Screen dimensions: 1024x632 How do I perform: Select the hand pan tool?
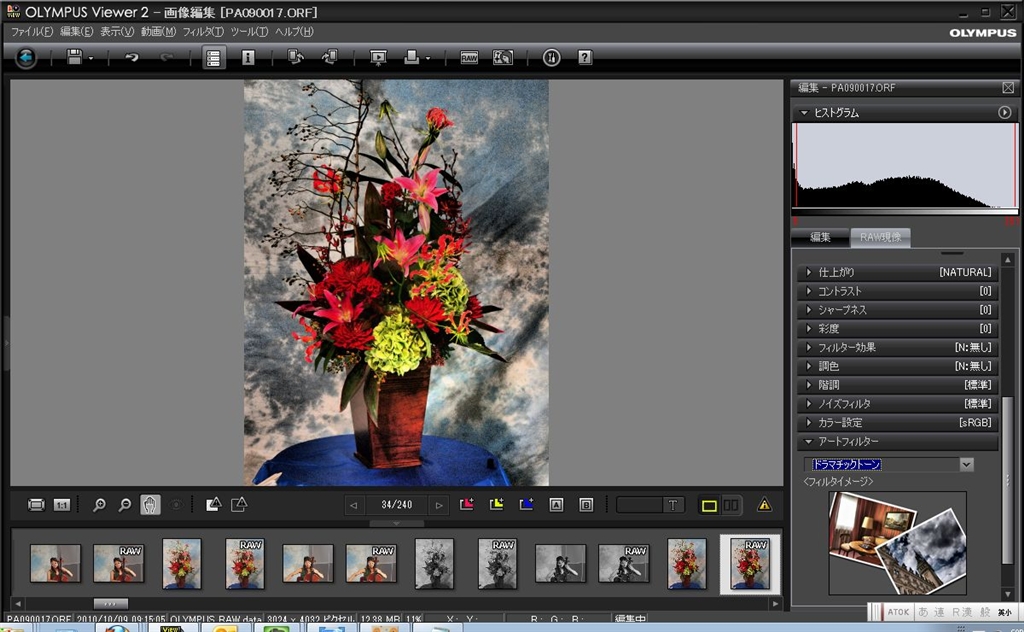click(x=150, y=505)
